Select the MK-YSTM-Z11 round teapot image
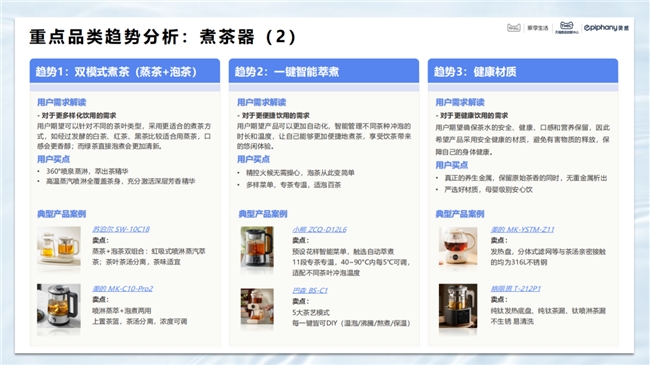 458,246
